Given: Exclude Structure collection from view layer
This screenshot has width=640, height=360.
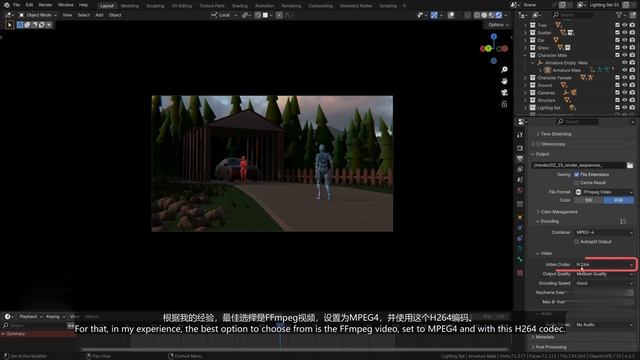Looking at the screenshot, I should (x=617, y=100).
